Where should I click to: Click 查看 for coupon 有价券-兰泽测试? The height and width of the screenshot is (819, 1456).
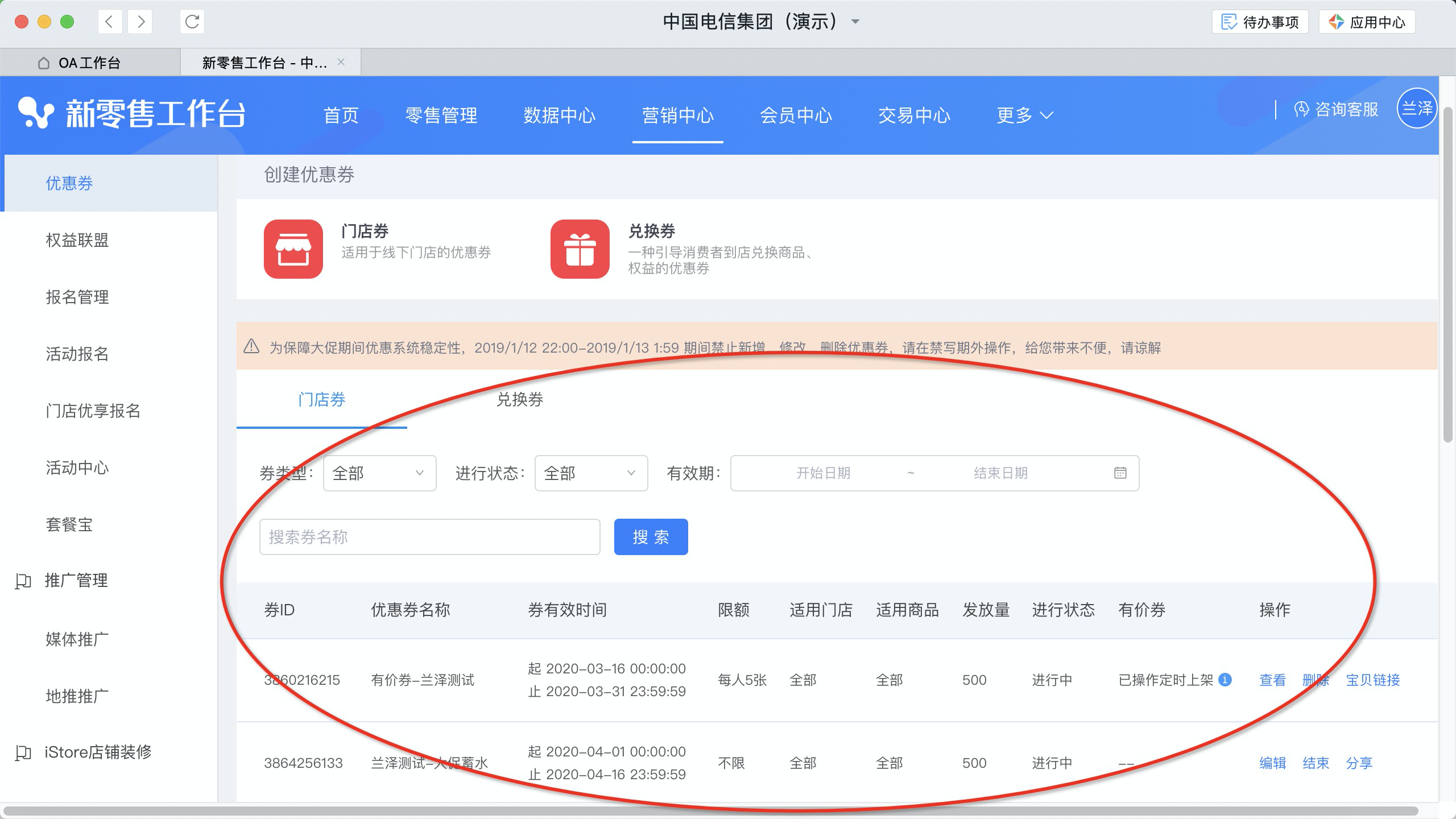coord(1273,680)
